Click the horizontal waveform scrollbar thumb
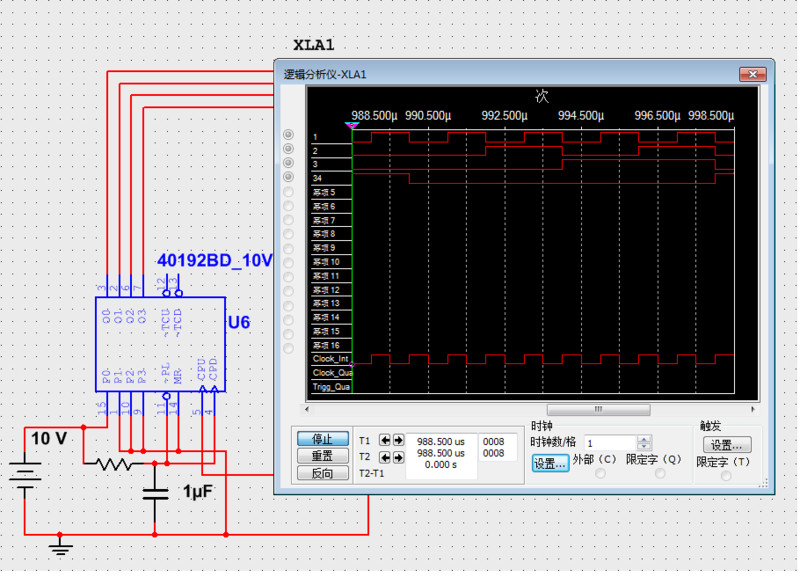This screenshot has width=800, height=577. click(599, 410)
